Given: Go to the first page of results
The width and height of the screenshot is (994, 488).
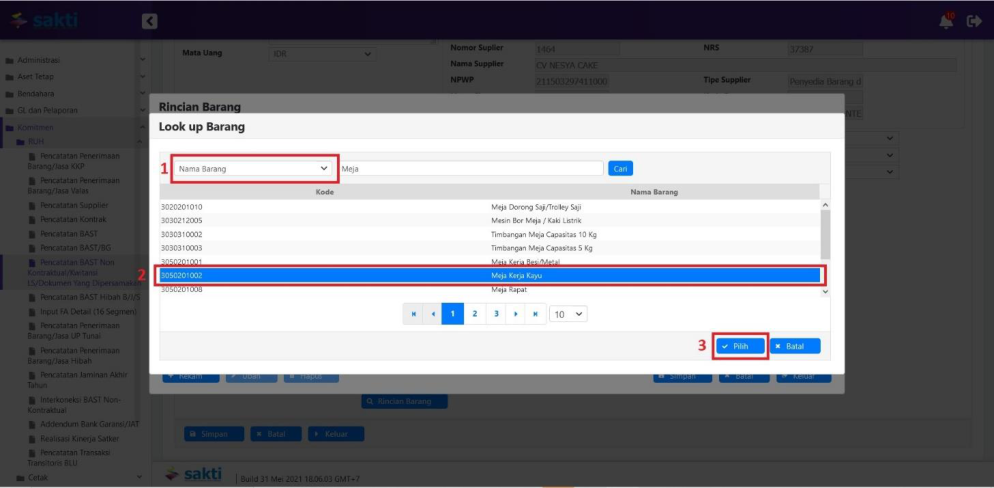Looking at the screenshot, I should pos(413,314).
